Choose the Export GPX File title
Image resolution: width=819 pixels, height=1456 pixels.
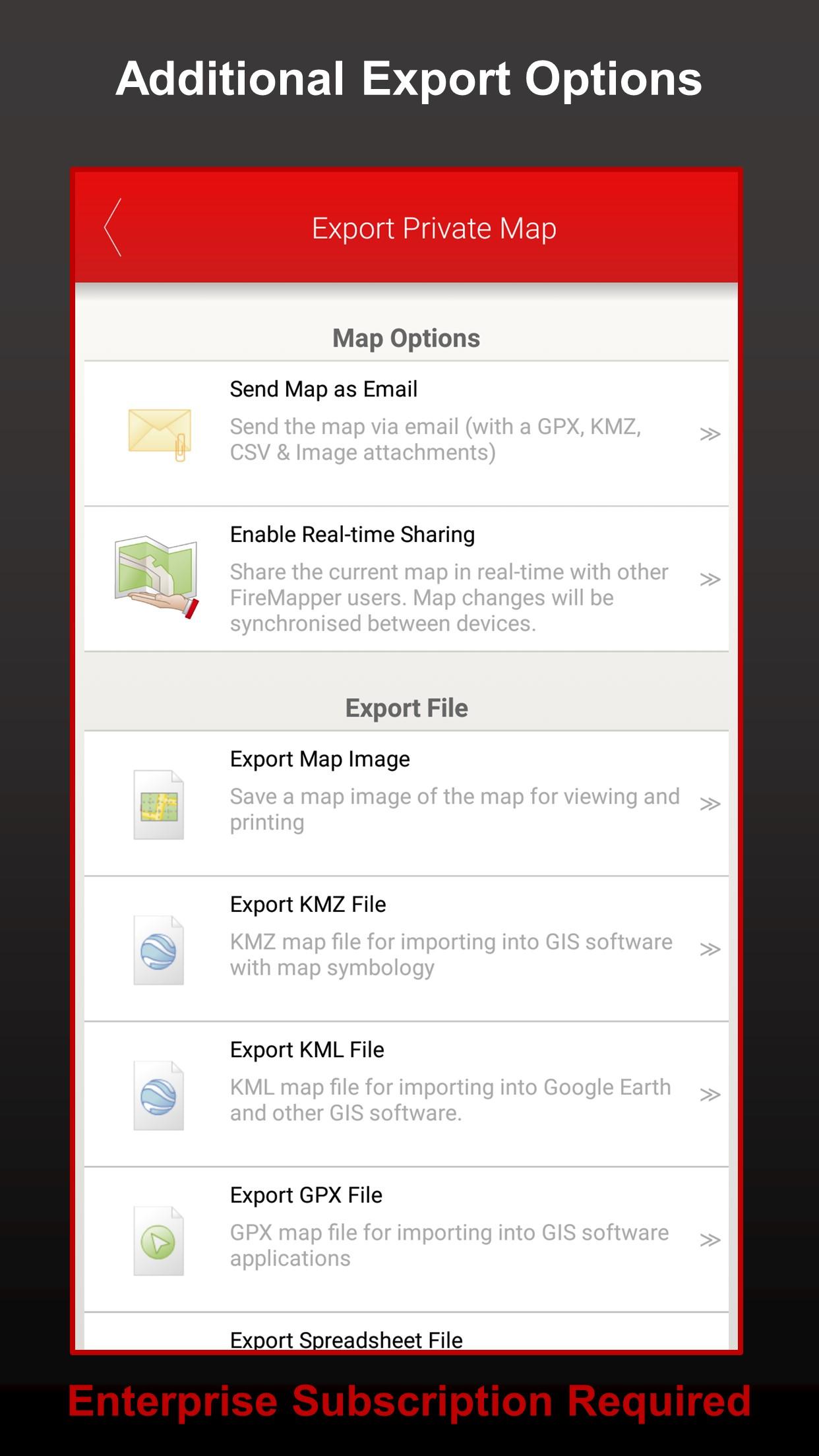coord(306,1195)
